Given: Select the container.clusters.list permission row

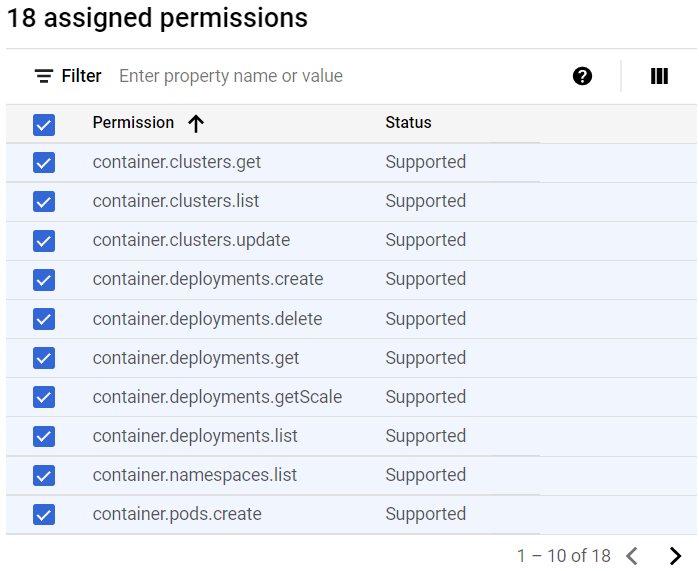Looking at the screenshot, I should tap(176, 201).
